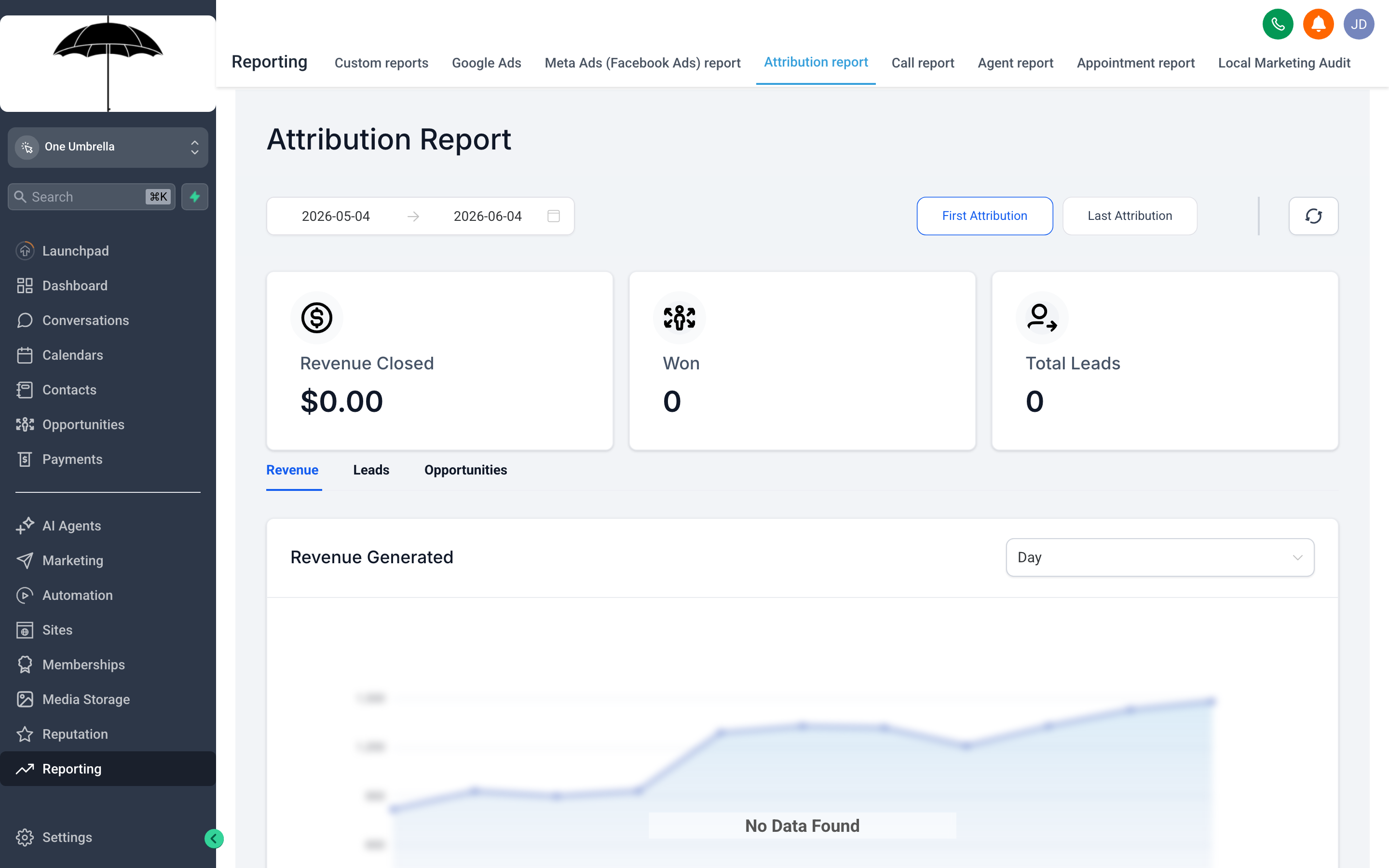The height and width of the screenshot is (868, 1389).
Task: Collapse the sidebar with green chevron
Action: 214,839
